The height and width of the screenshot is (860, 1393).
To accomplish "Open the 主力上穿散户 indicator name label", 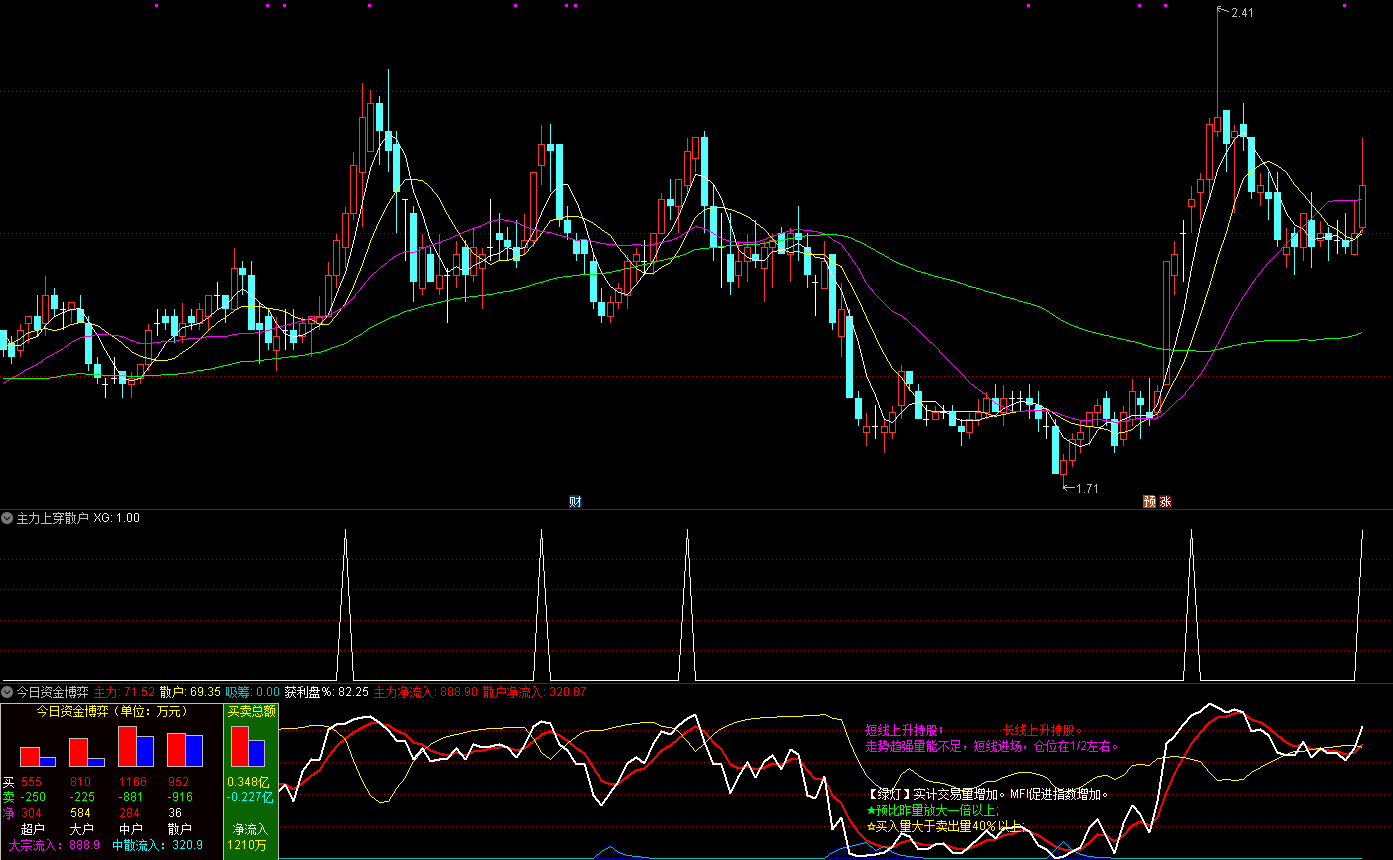I will tap(52, 518).
